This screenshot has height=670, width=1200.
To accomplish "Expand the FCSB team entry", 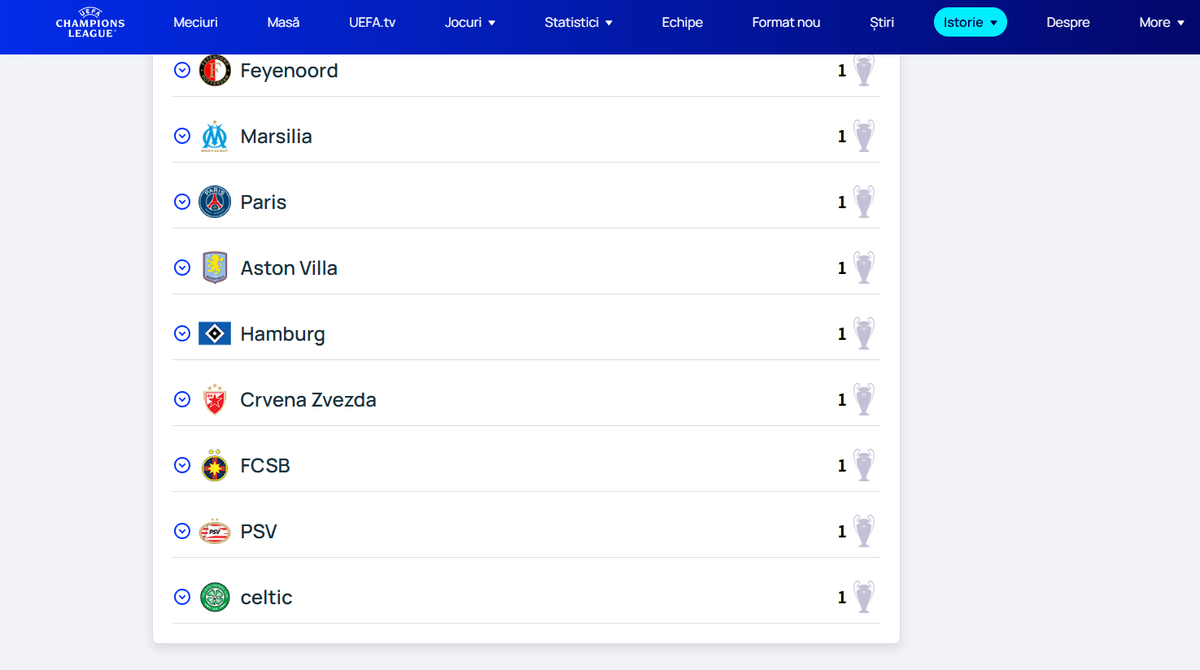I will point(182,465).
